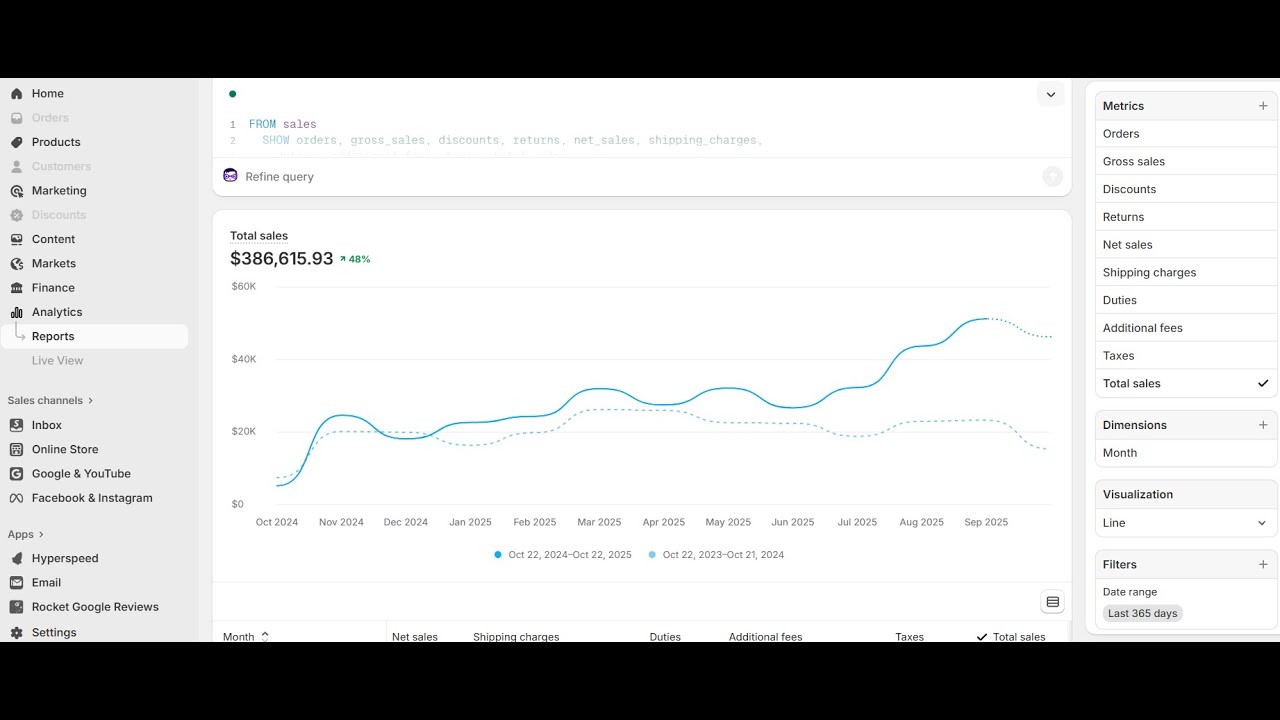Click the Additional fees column header
This screenshot has height=720, width=1280.
765,637
